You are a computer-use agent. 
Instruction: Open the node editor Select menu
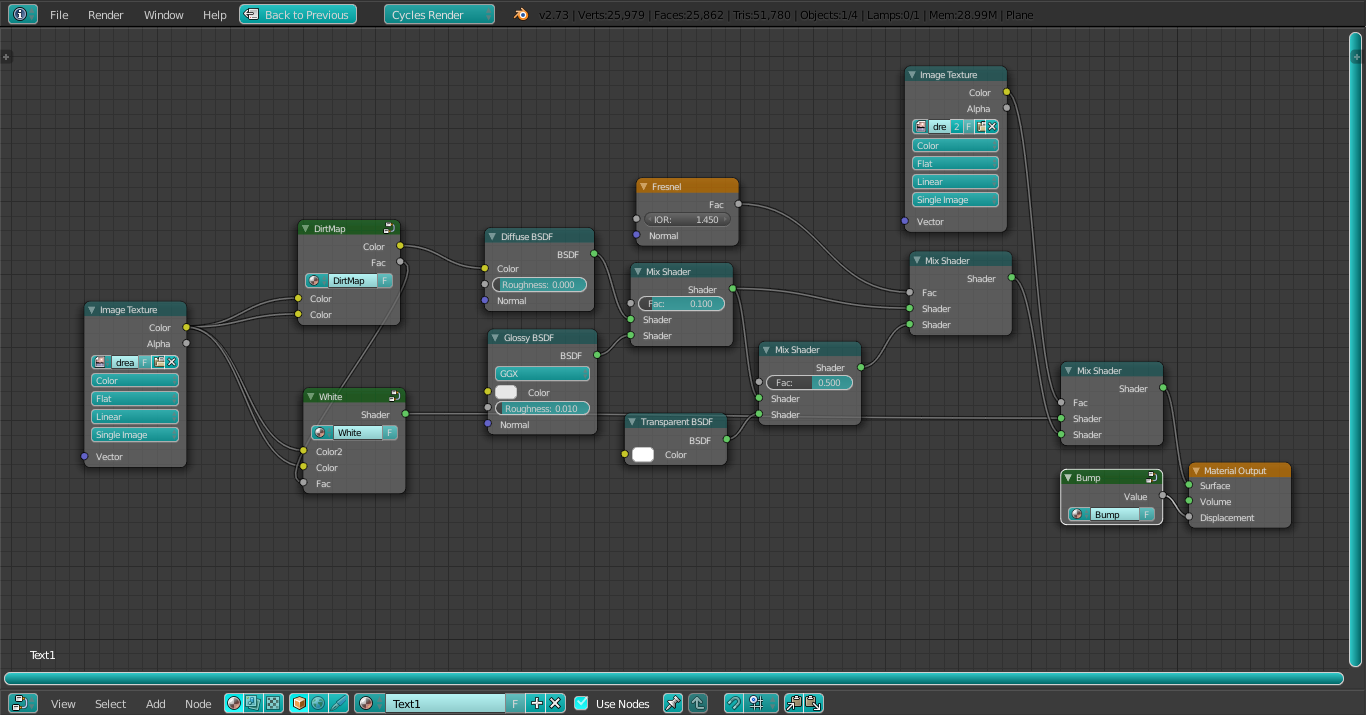click(111, 704)
